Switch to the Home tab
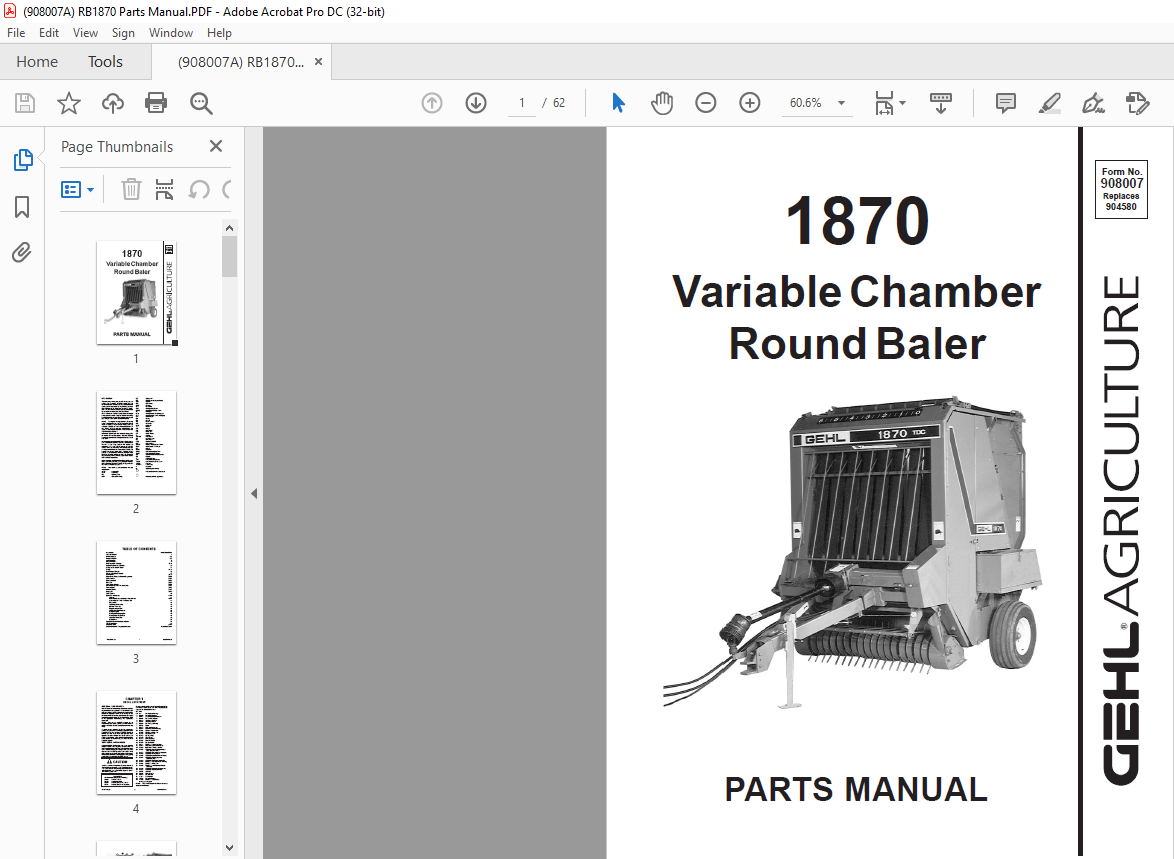The width and height of the screenshot is (1174, 859). (x=37, y=61)
